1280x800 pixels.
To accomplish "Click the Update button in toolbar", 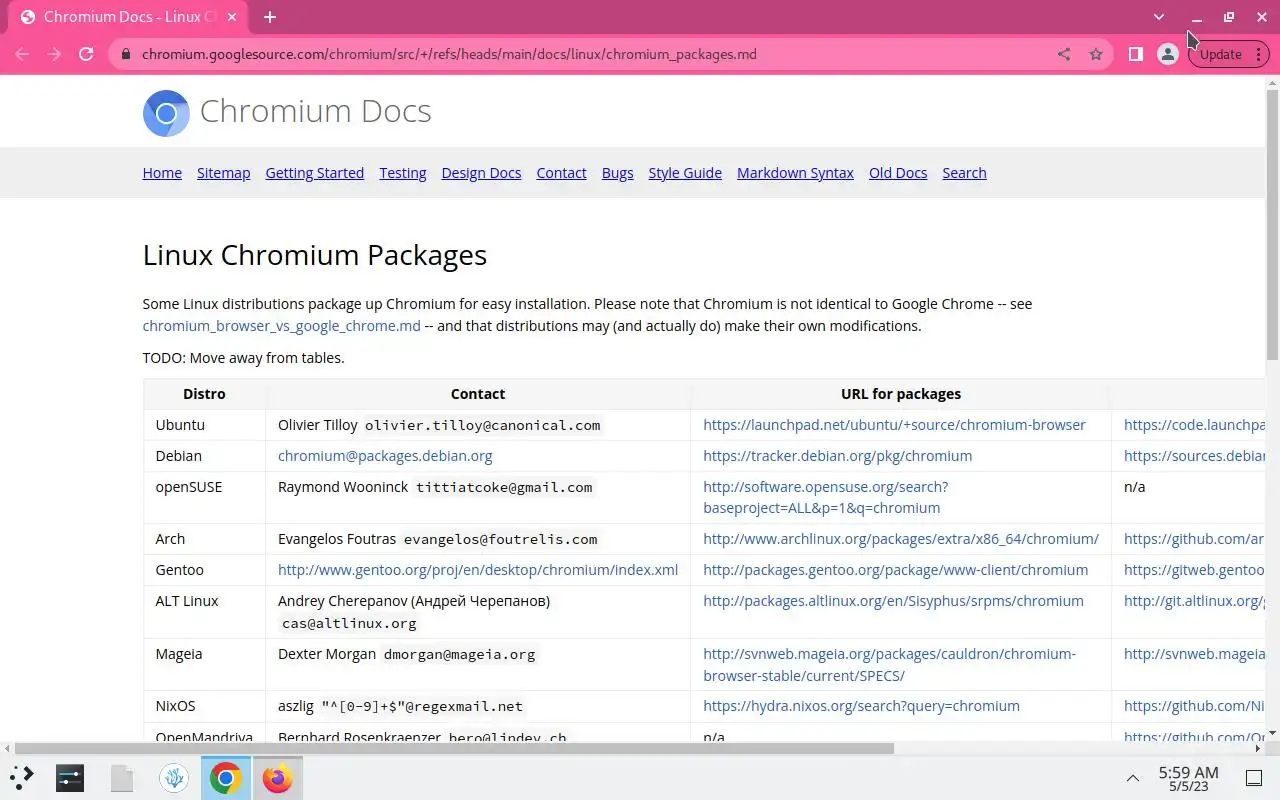I will pos(1229,54).
